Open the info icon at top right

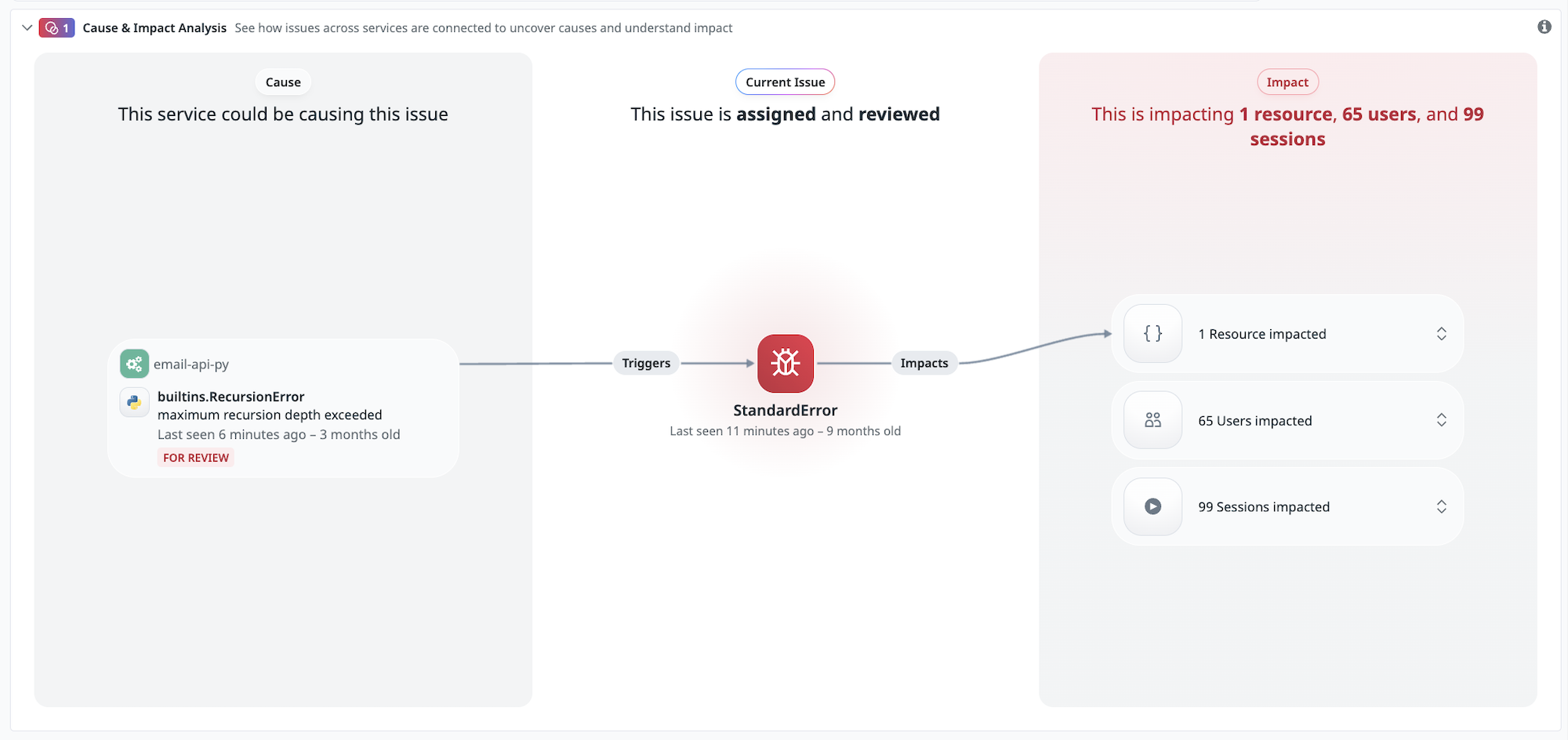click(1544, 27)
